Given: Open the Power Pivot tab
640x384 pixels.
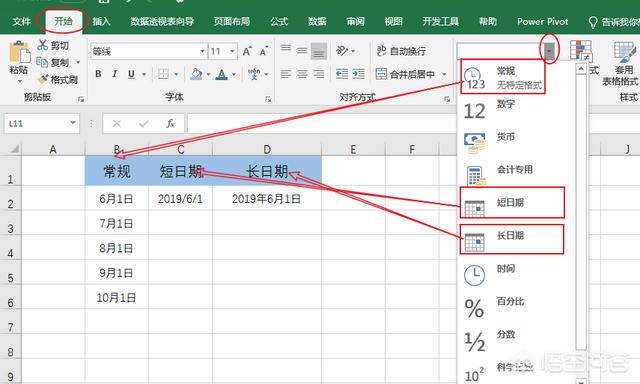Looking at the screenshot, I should point(542,21).
